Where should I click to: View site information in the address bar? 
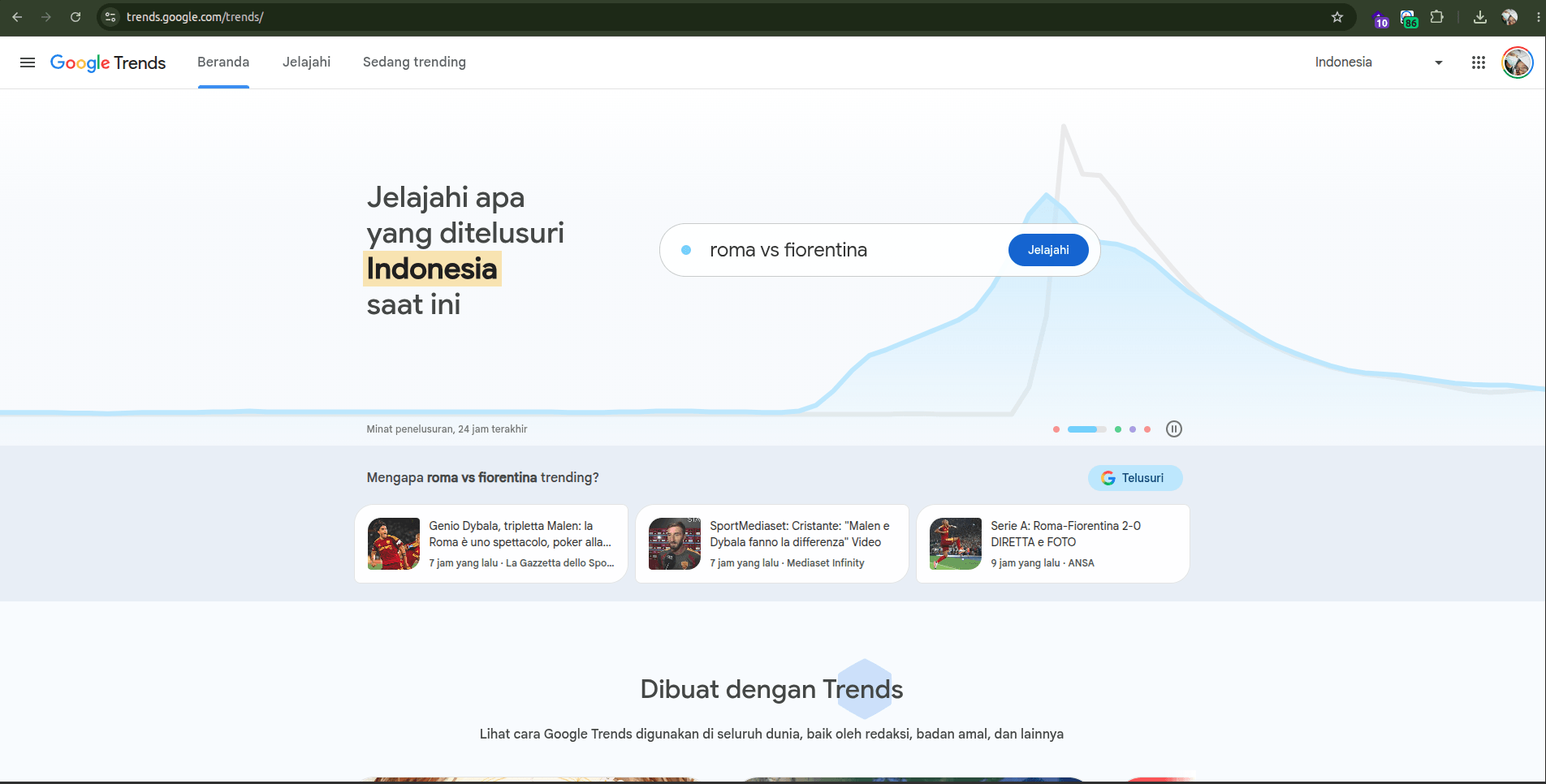pos(111,17)
